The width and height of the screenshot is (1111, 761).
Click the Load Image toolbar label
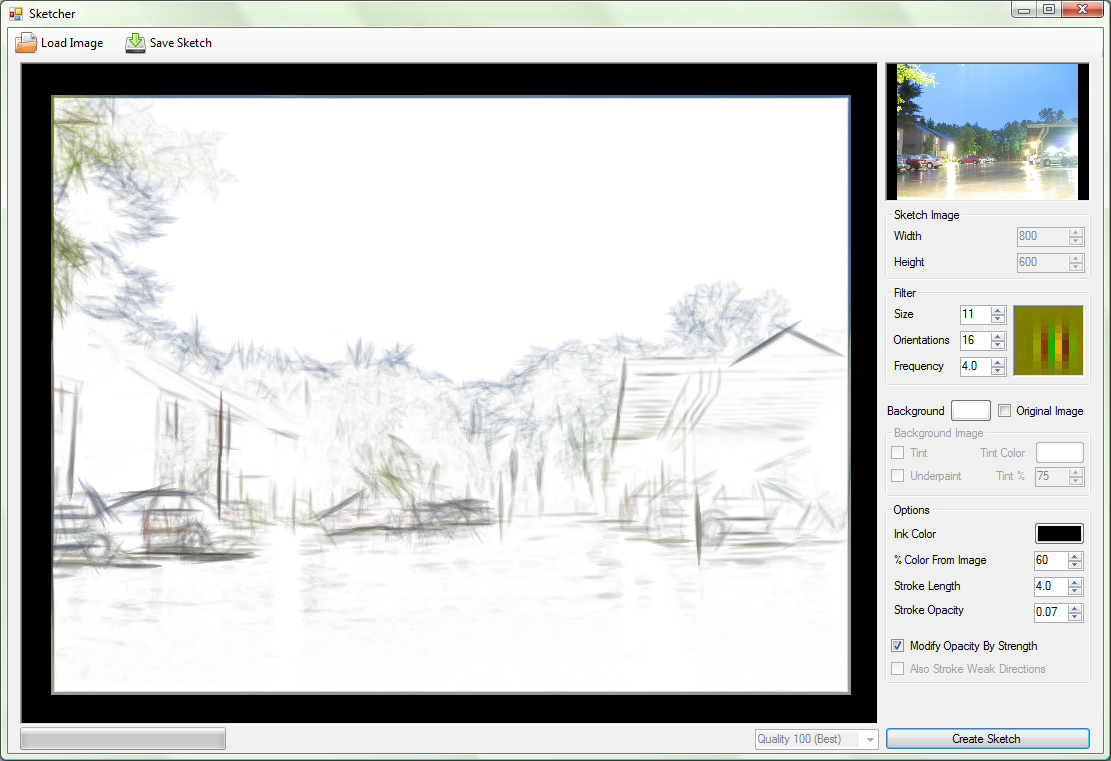coord(72,43)
